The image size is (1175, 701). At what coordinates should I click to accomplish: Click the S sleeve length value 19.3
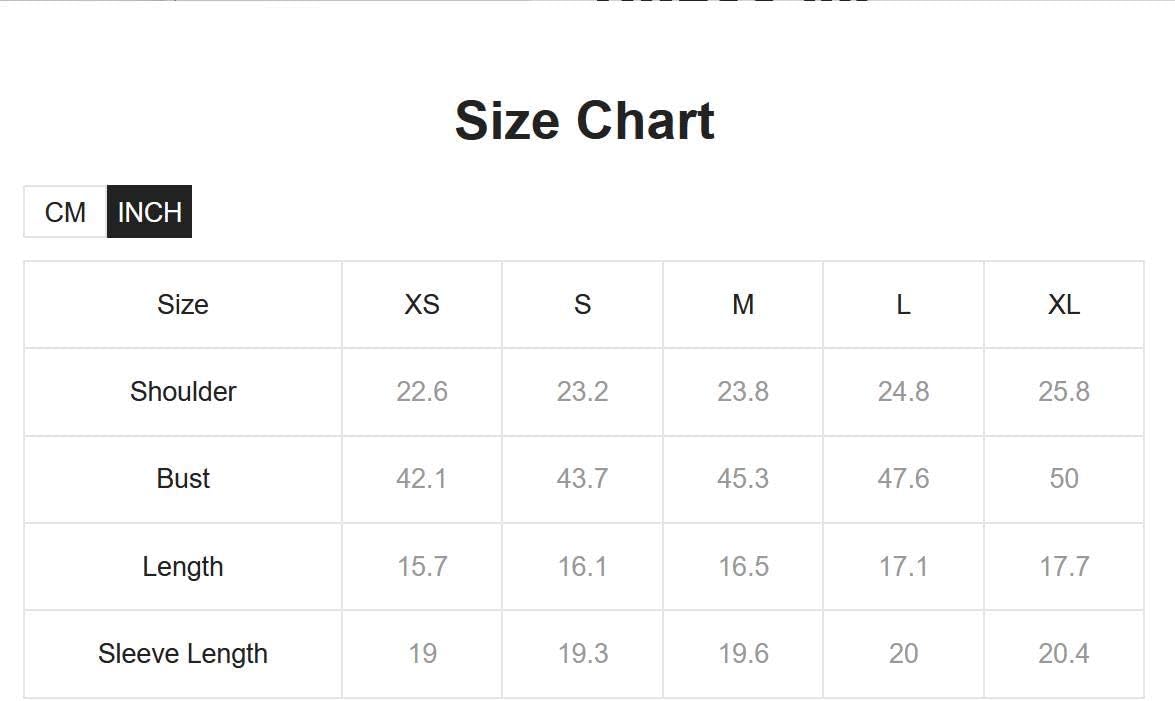pyautogui.click(x=582, y=654)
